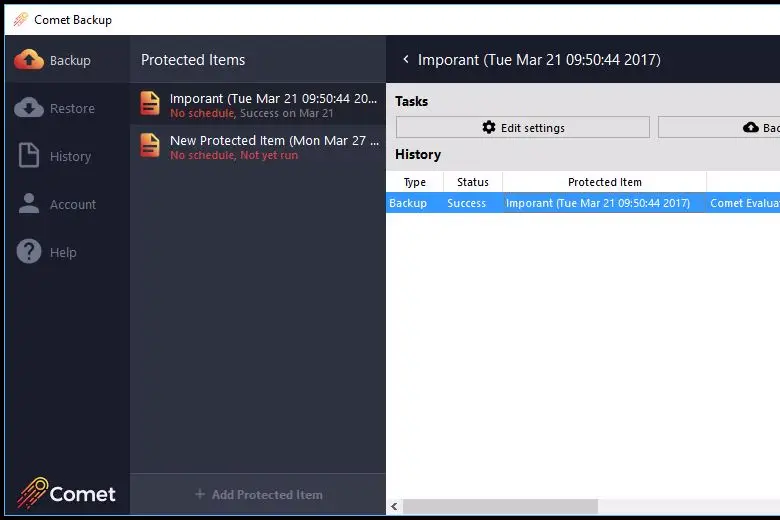This screenshot has width=780, height=520.
Task: Click the orange Backup cloud icon
Action: pos(29,60)
